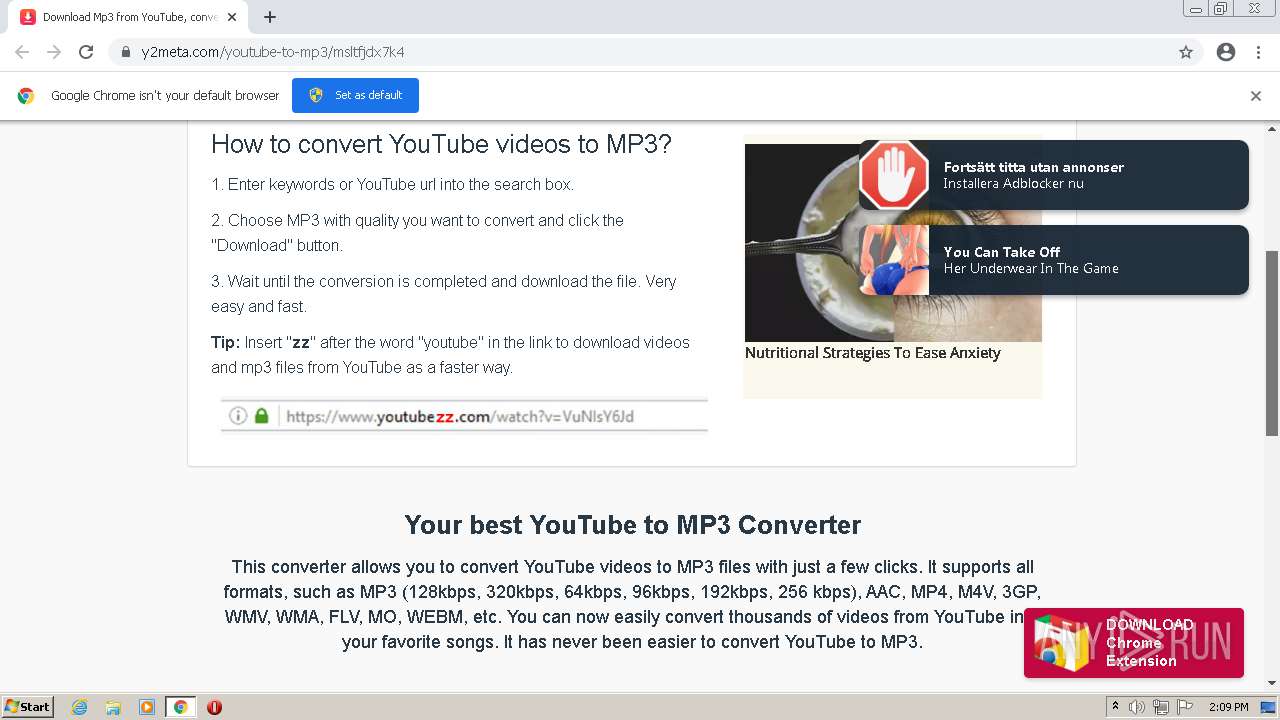Click the ad thumbnail of the game notification
The height and width of the screenshot is (720, 1280).
tap(894, 260)
